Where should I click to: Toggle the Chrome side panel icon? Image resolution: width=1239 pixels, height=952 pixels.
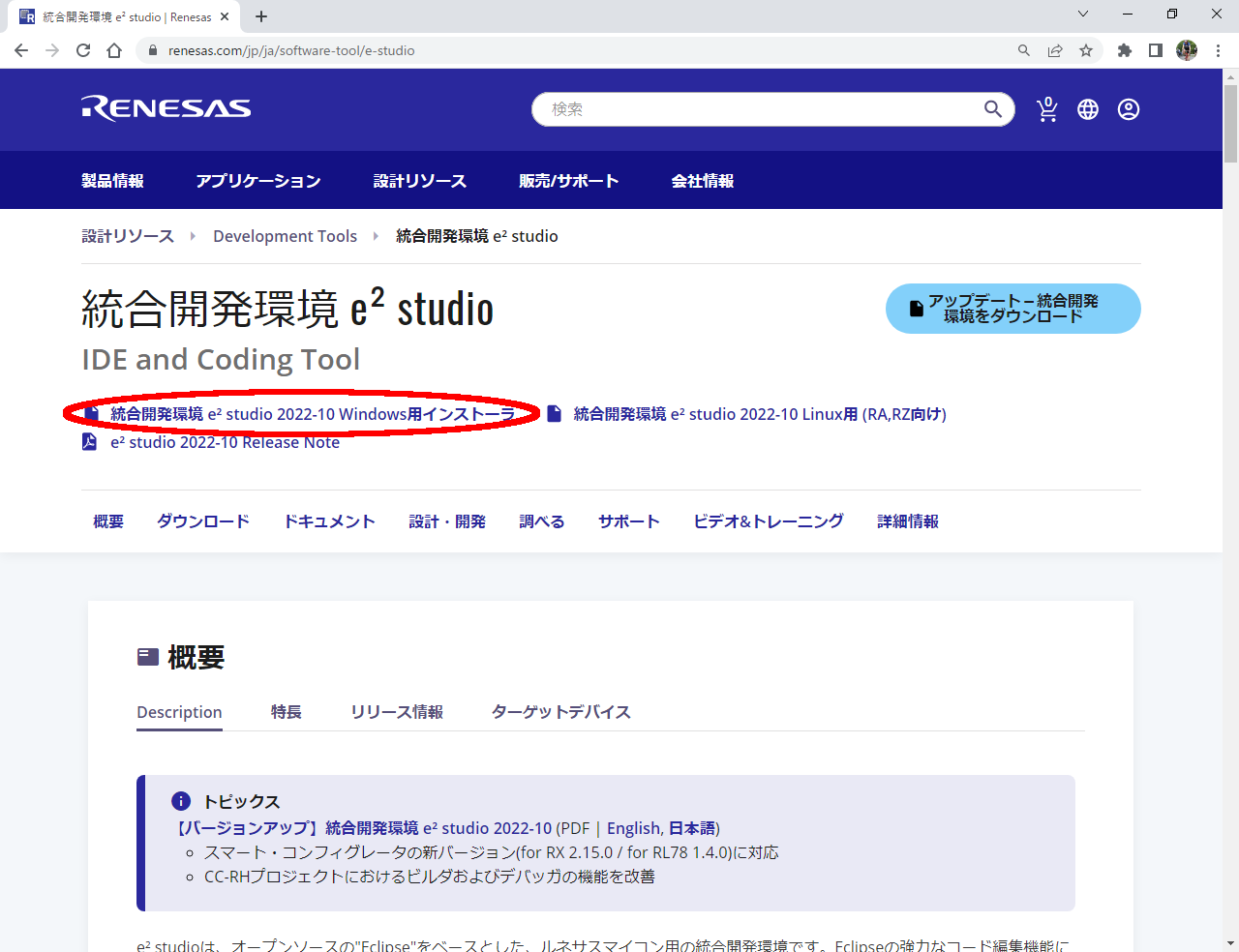tap(1156, 50)
